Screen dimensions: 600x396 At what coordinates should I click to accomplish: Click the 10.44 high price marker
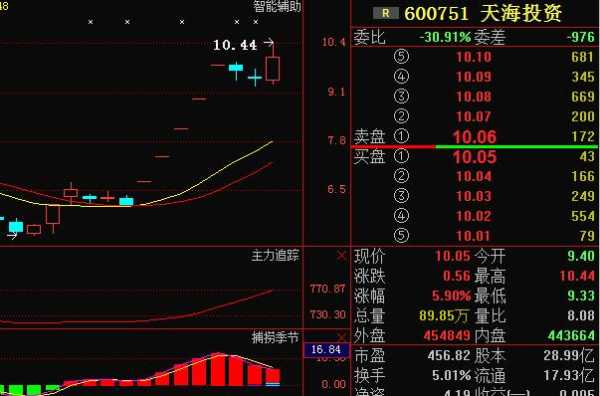point(235,45)
